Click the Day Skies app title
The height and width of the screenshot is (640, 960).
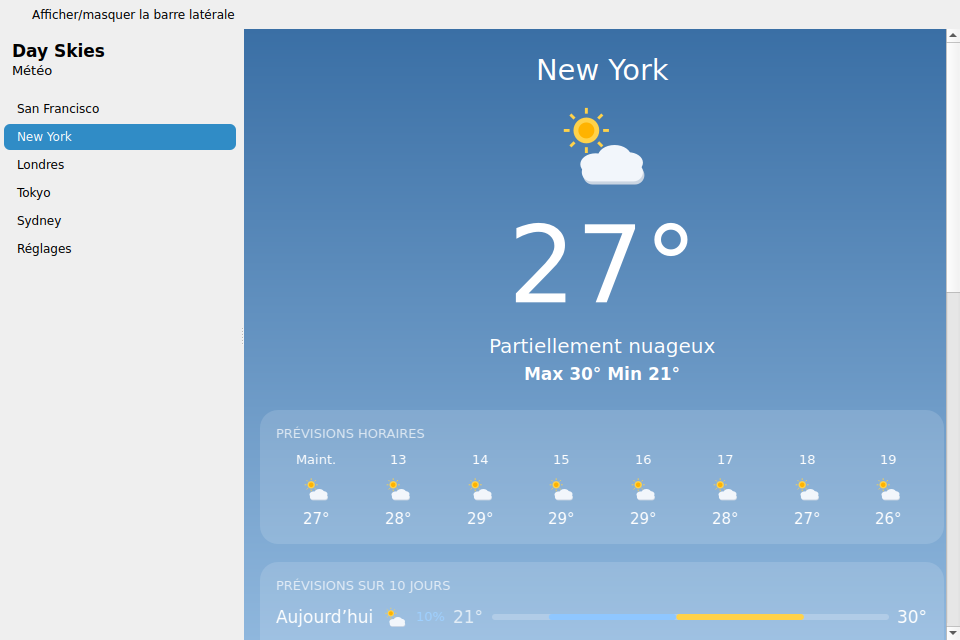58,50
